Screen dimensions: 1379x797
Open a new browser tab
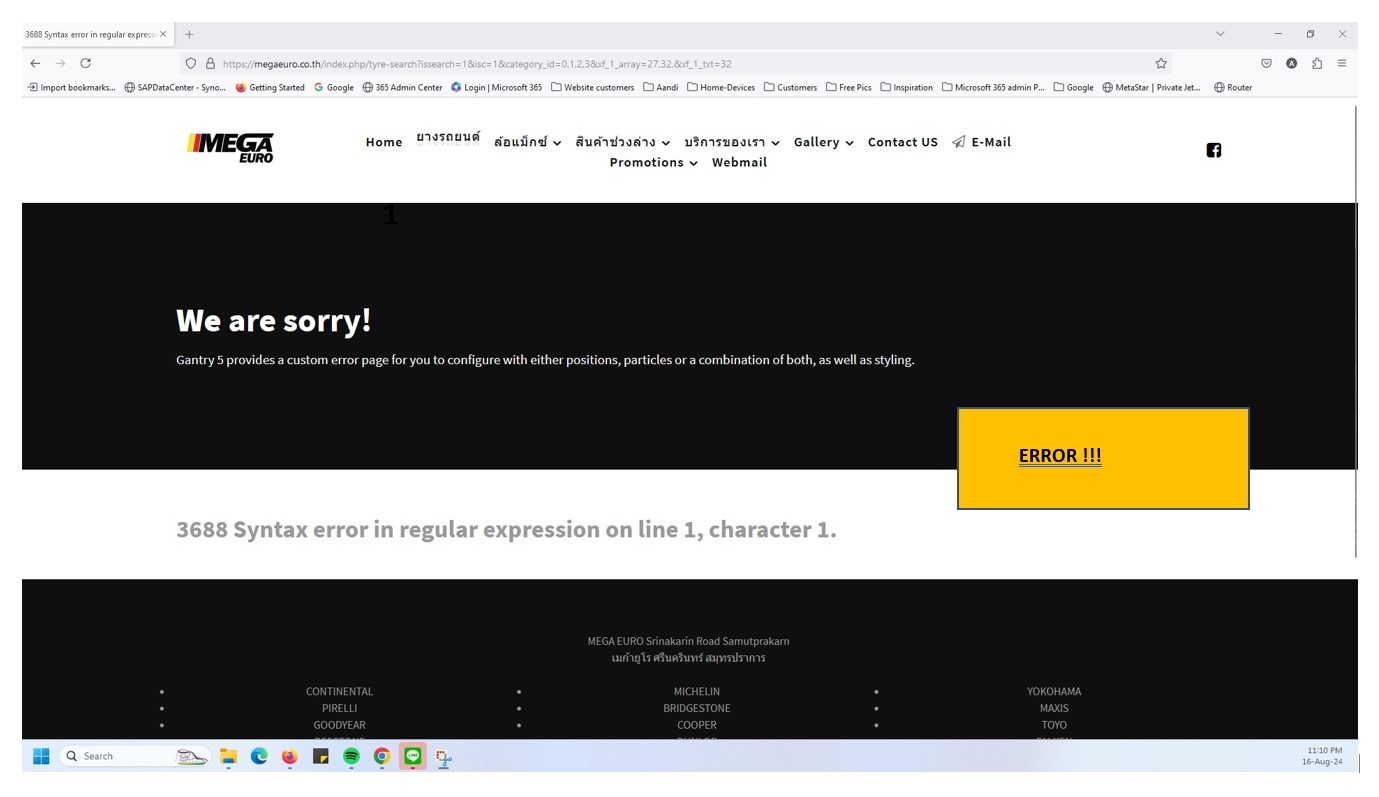coord(189,34)
